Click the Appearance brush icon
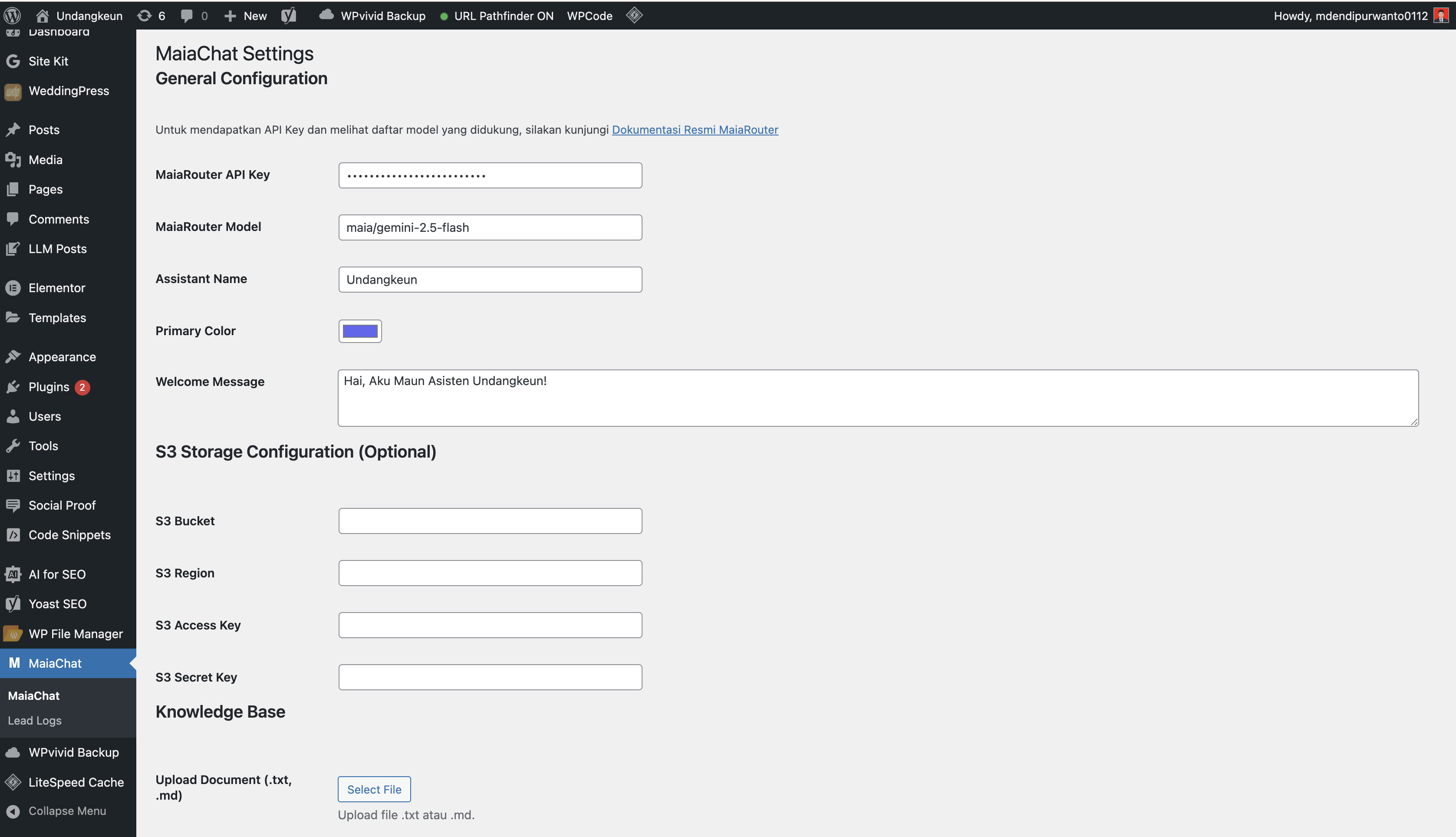 (13, 357)
